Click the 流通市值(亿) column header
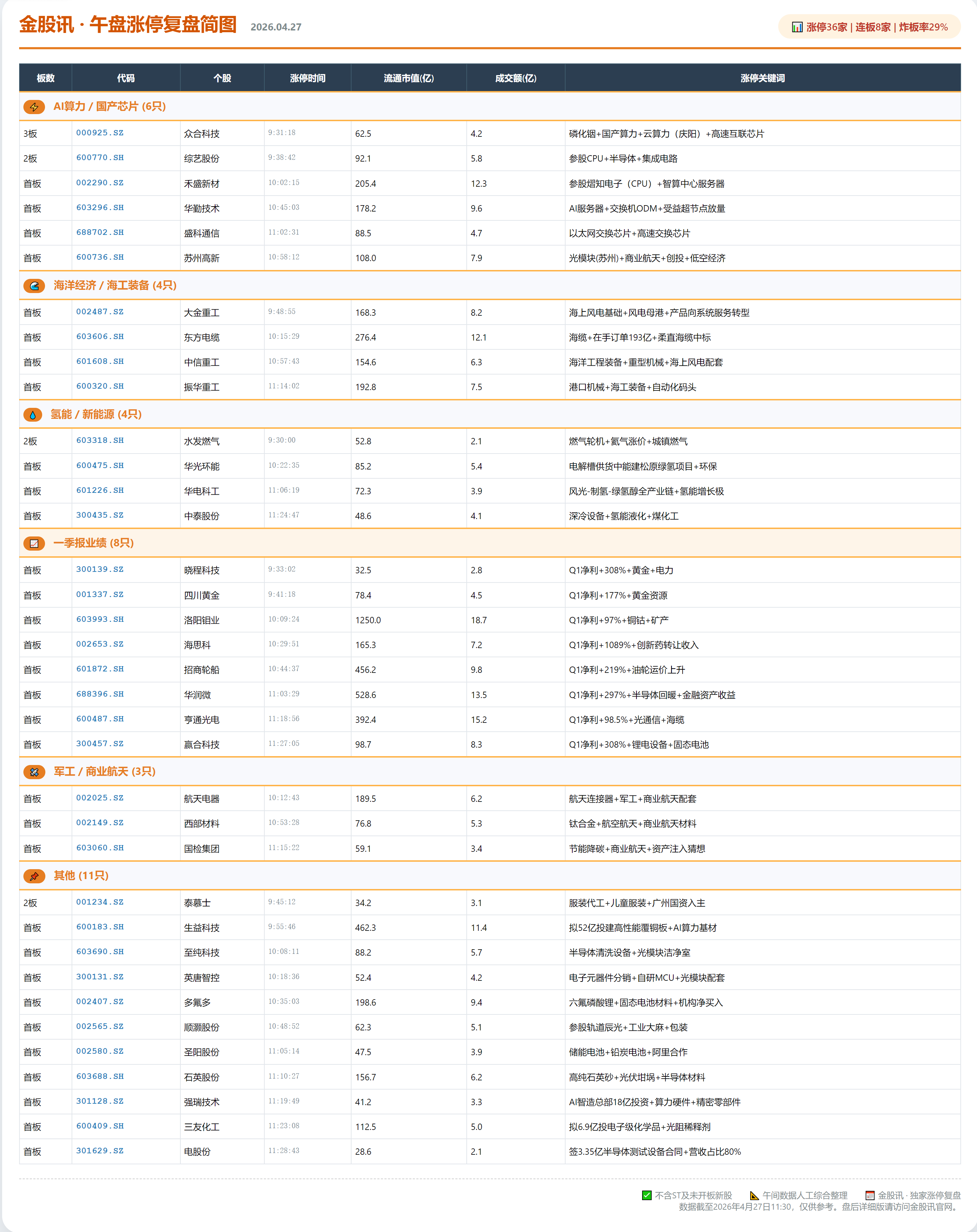Viewport: 977px width, 1232px height. point(409,78)
